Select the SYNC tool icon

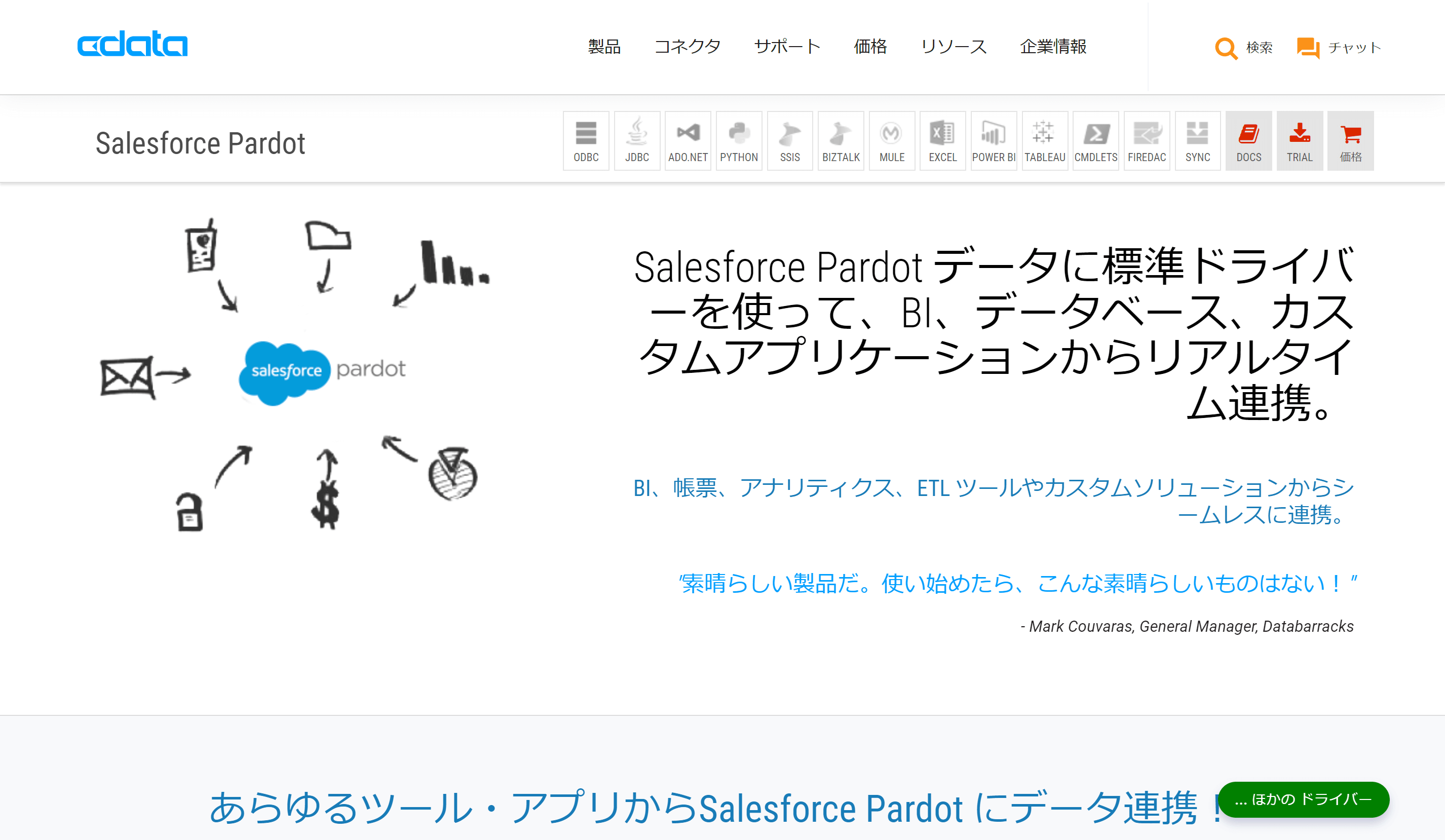tap(1197, 139)
